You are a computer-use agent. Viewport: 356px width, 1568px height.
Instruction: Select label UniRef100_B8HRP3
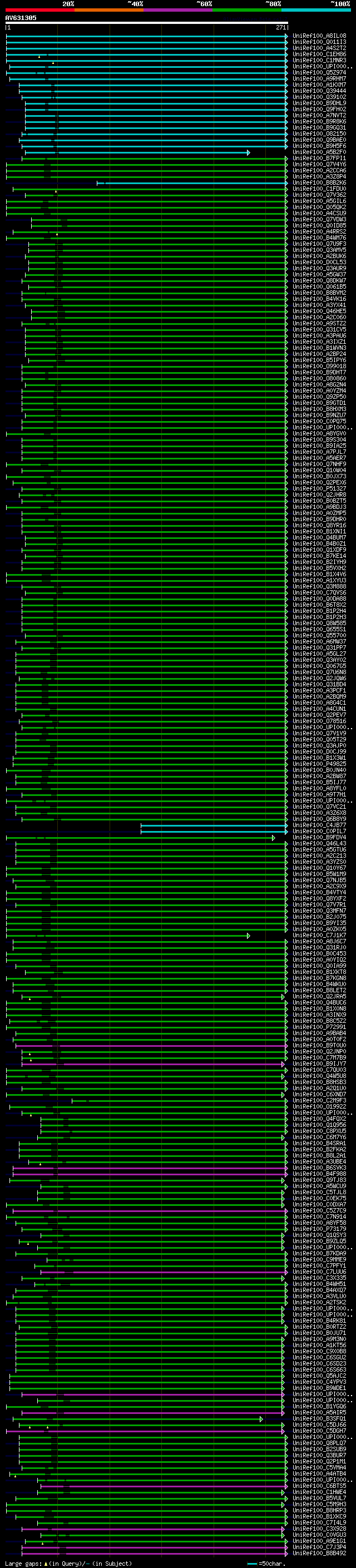[x=319, y=1510]
